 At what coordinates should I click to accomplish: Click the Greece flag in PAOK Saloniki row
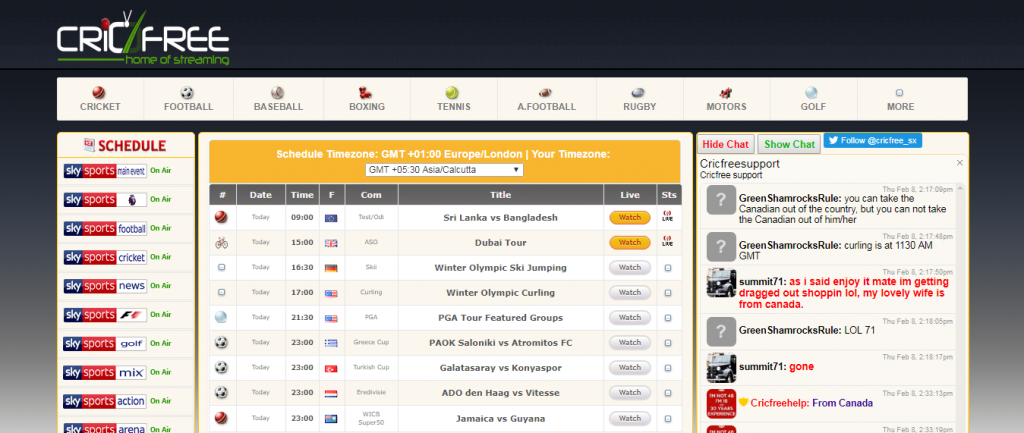pos(331,344)
